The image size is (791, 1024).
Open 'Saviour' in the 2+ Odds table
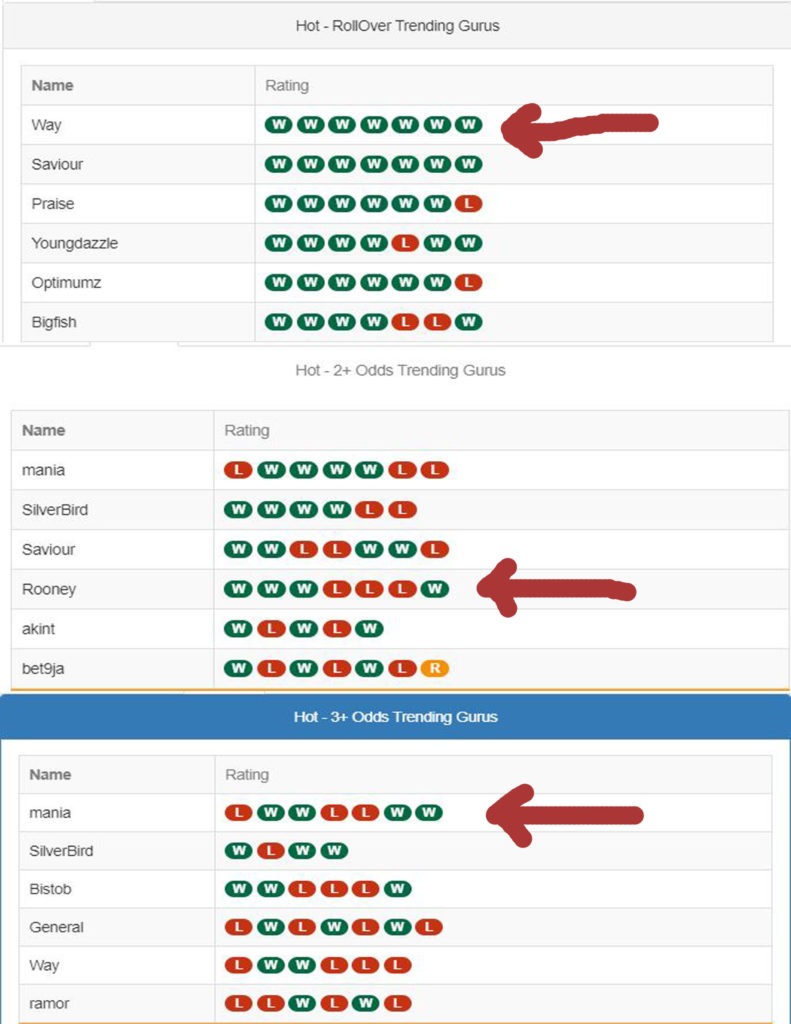tap(48, 549)
